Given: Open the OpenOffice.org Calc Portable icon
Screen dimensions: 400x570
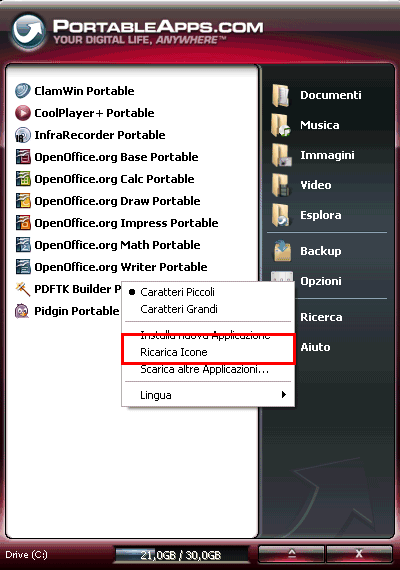Looking at the screenshot, I should 23,179.
